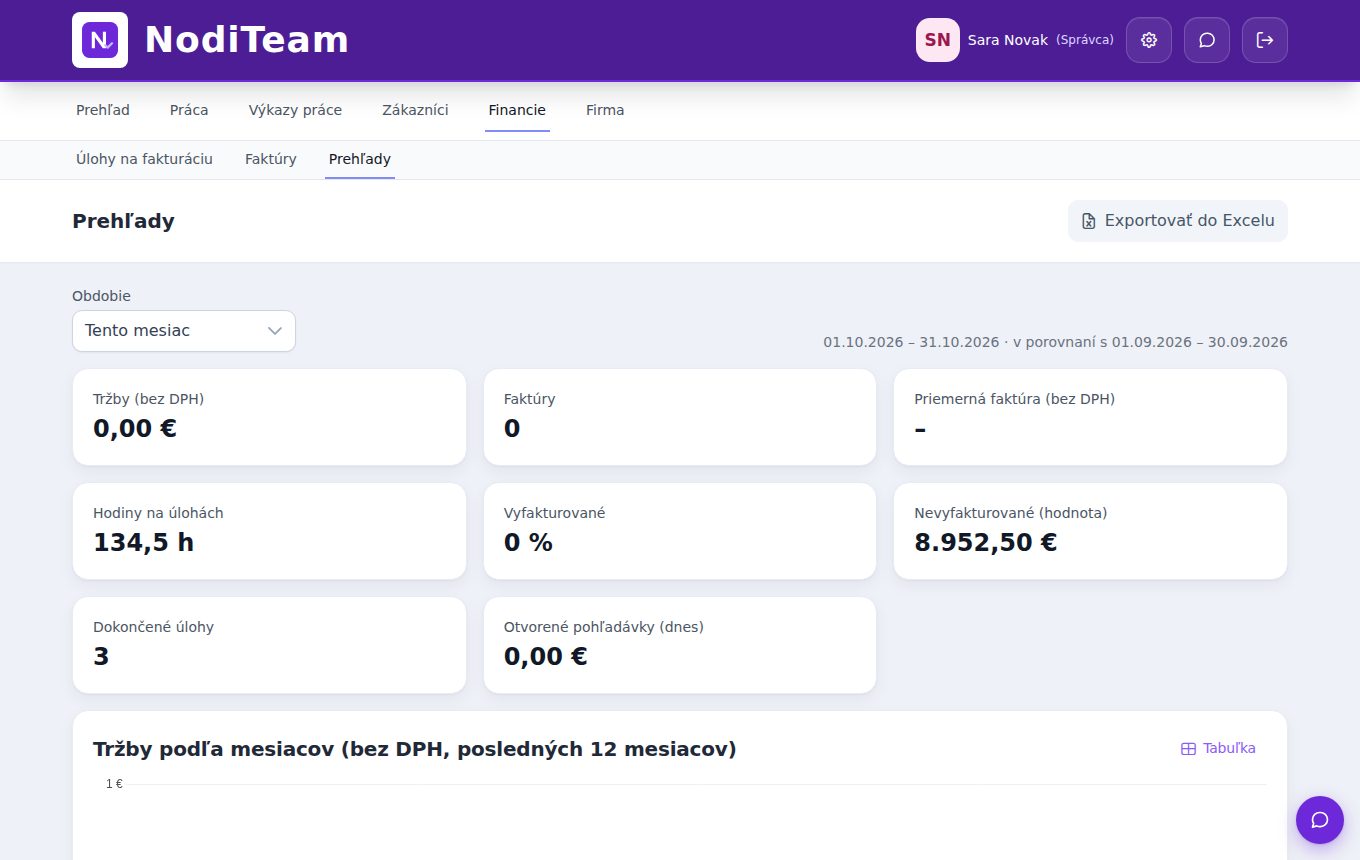Click the Tržby podľa mesiacov chart heading
Screen dimensions: 1360x860
tap(415, 749)
